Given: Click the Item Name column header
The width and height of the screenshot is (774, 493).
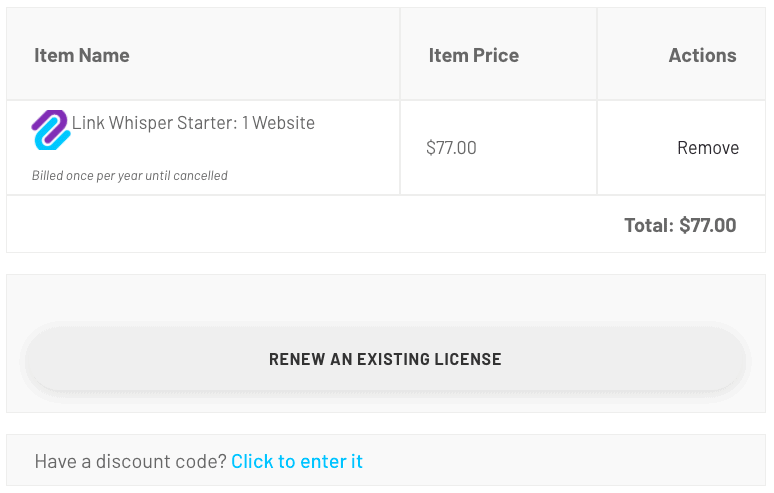Looking at the screenshot, I should [x=82, y=55].
